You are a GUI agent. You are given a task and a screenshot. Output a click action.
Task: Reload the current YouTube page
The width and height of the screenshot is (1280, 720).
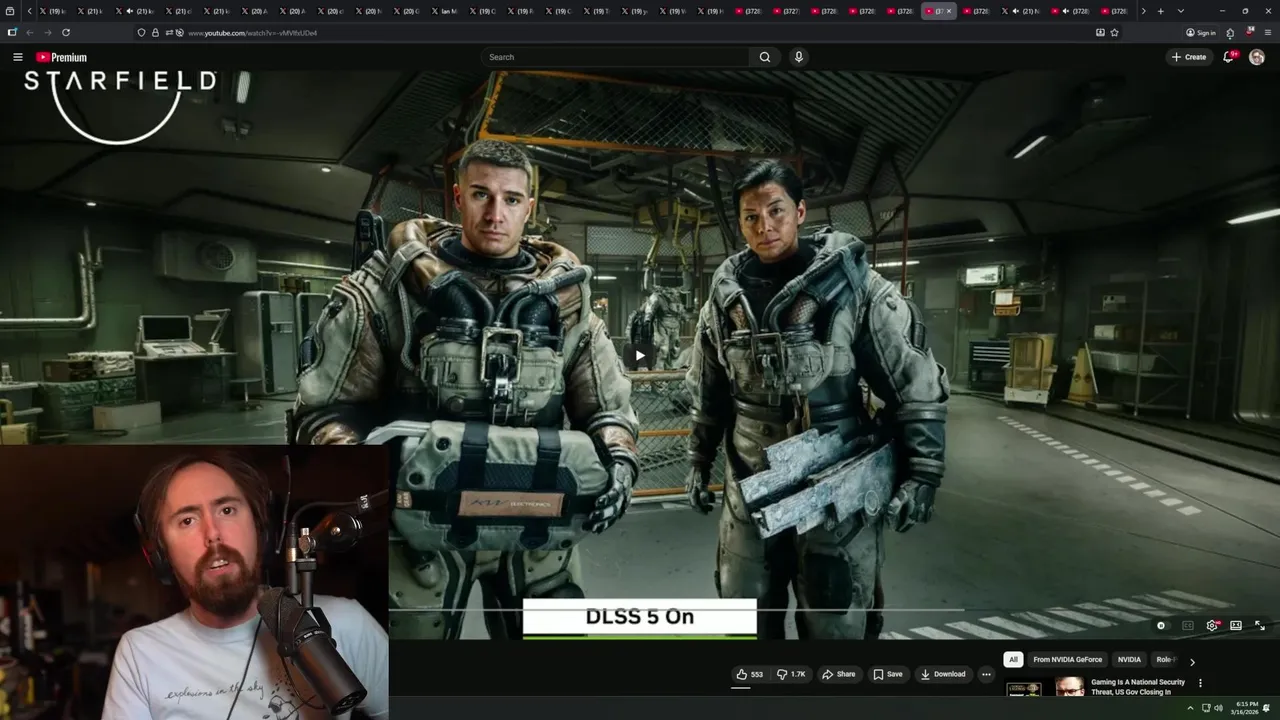[66, 32]
